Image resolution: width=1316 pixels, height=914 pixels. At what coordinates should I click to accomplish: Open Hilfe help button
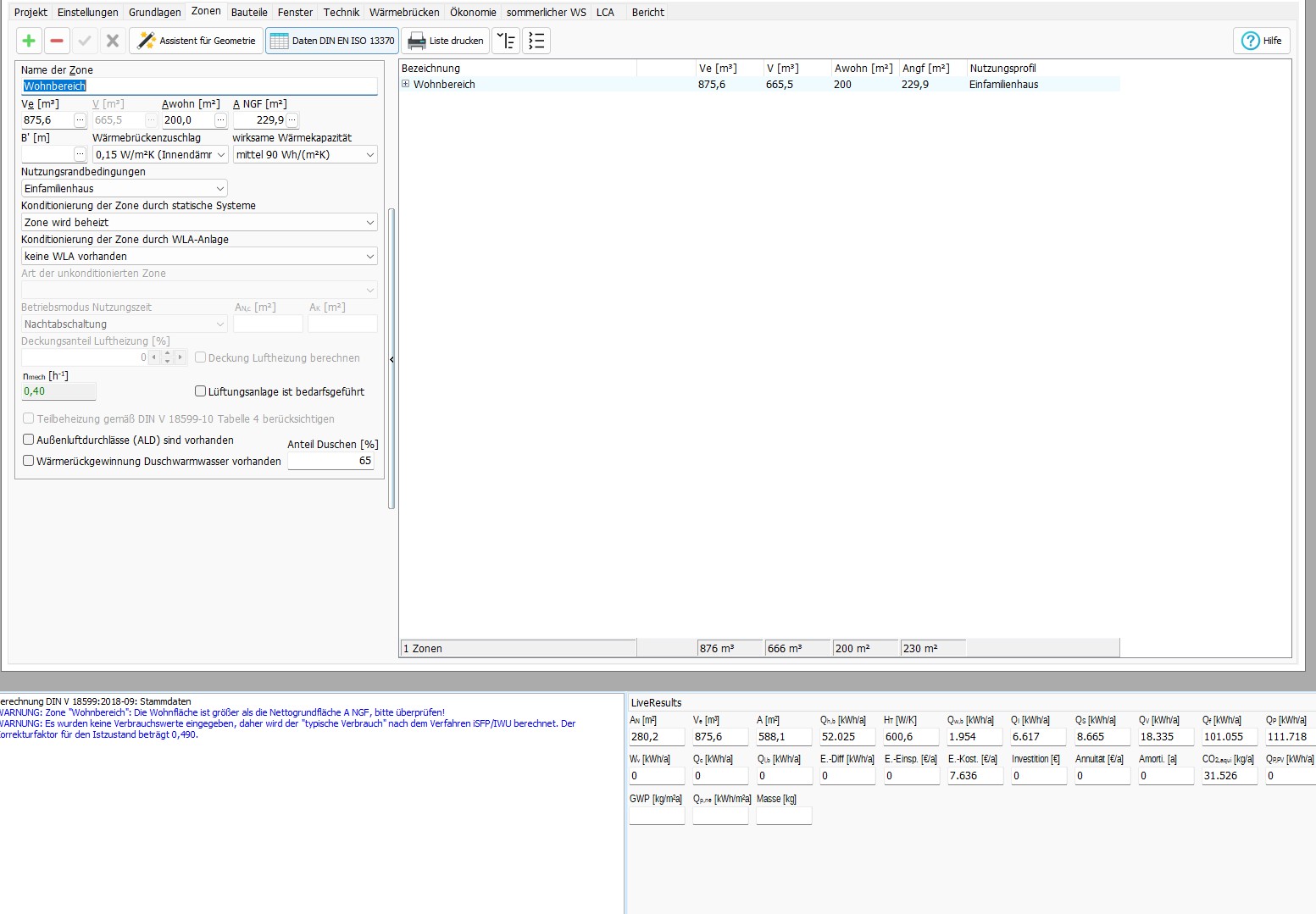(x=1261, y=41)
